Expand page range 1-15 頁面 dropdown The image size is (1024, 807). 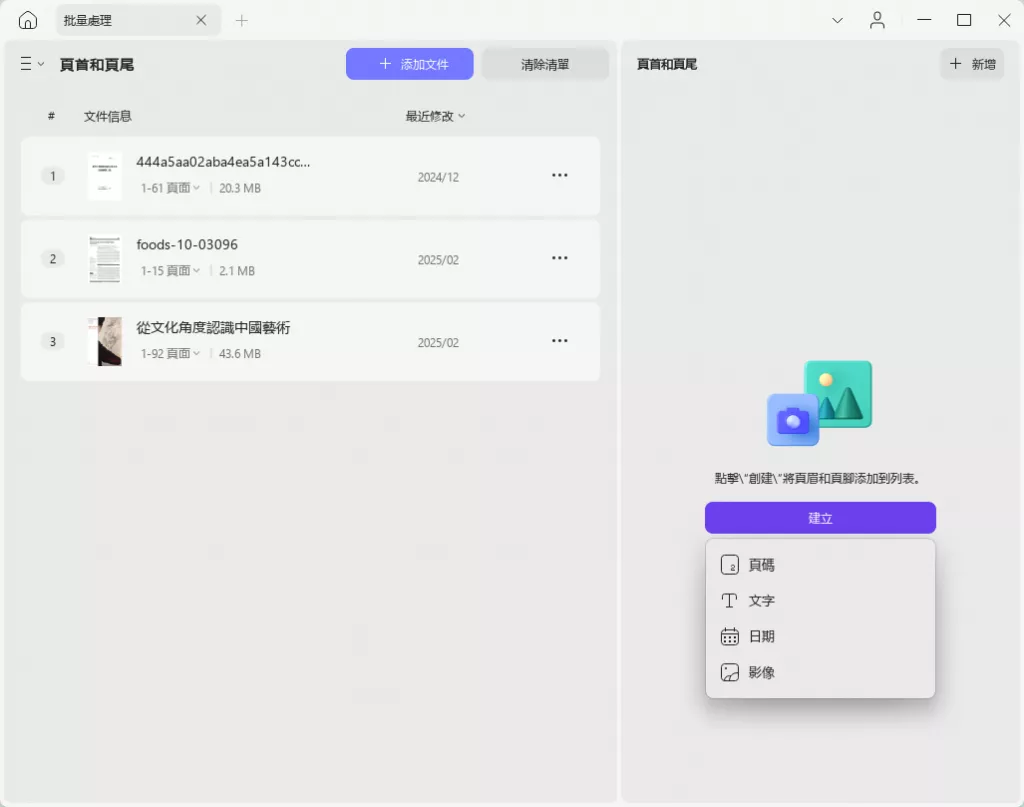(x=170, y=270)
